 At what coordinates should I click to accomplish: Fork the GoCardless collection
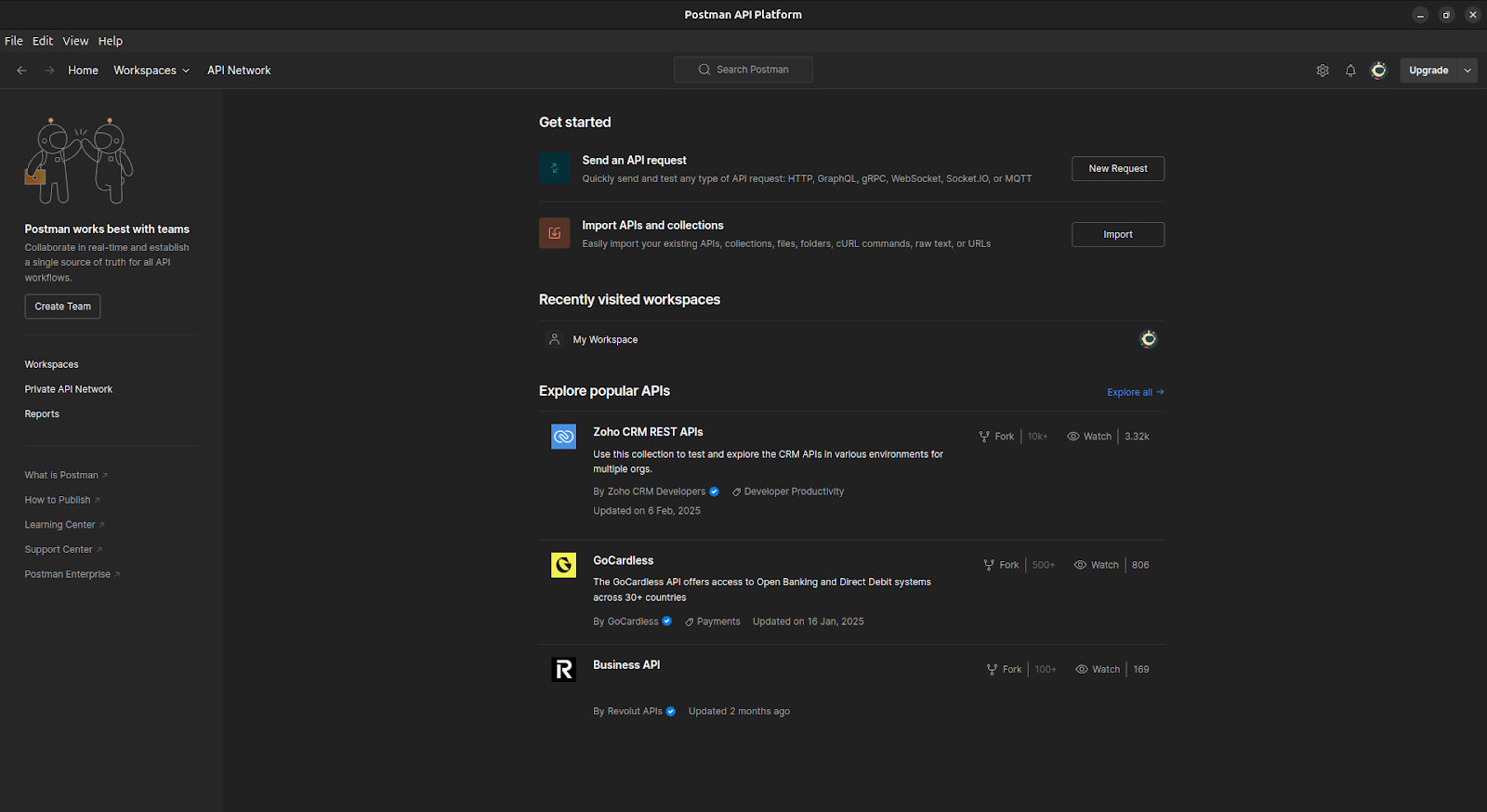(1001, 565)
